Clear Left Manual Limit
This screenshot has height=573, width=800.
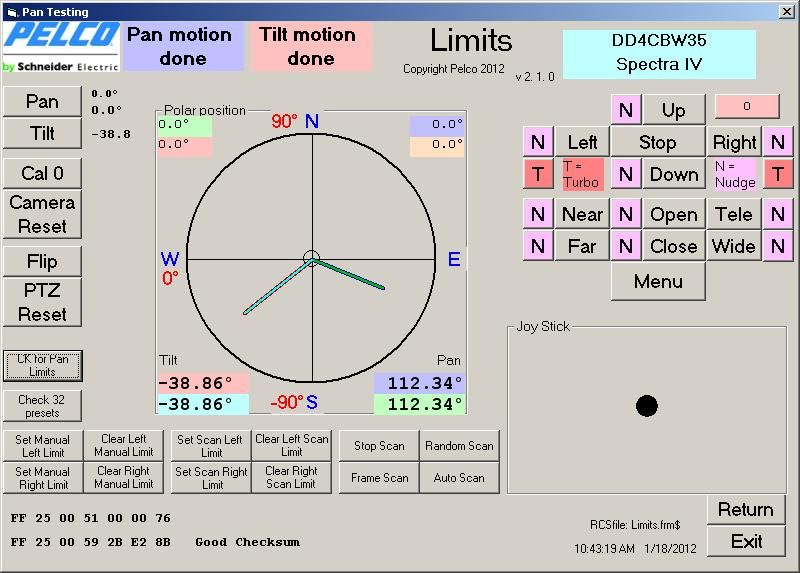click(123, 446)
